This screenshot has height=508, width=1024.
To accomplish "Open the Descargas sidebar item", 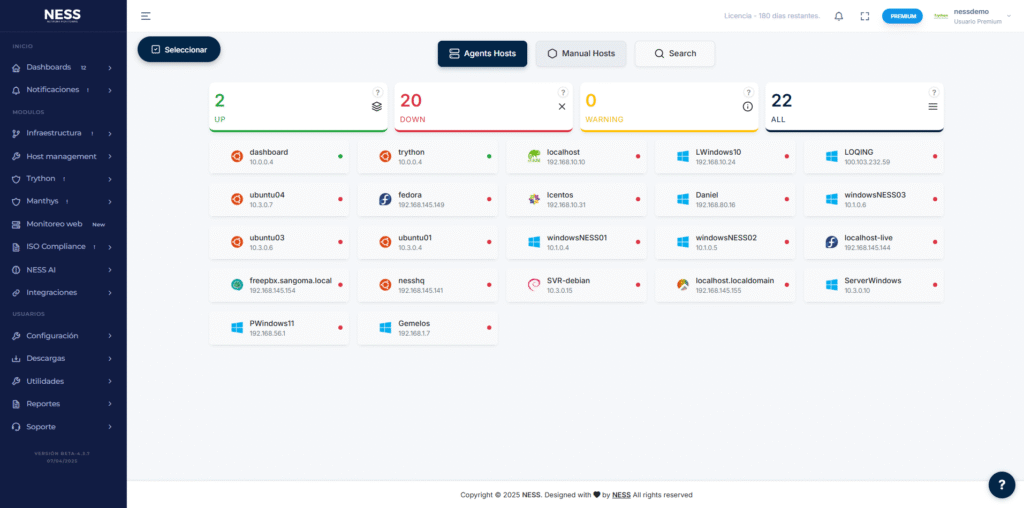I will (x=63, y=358).
